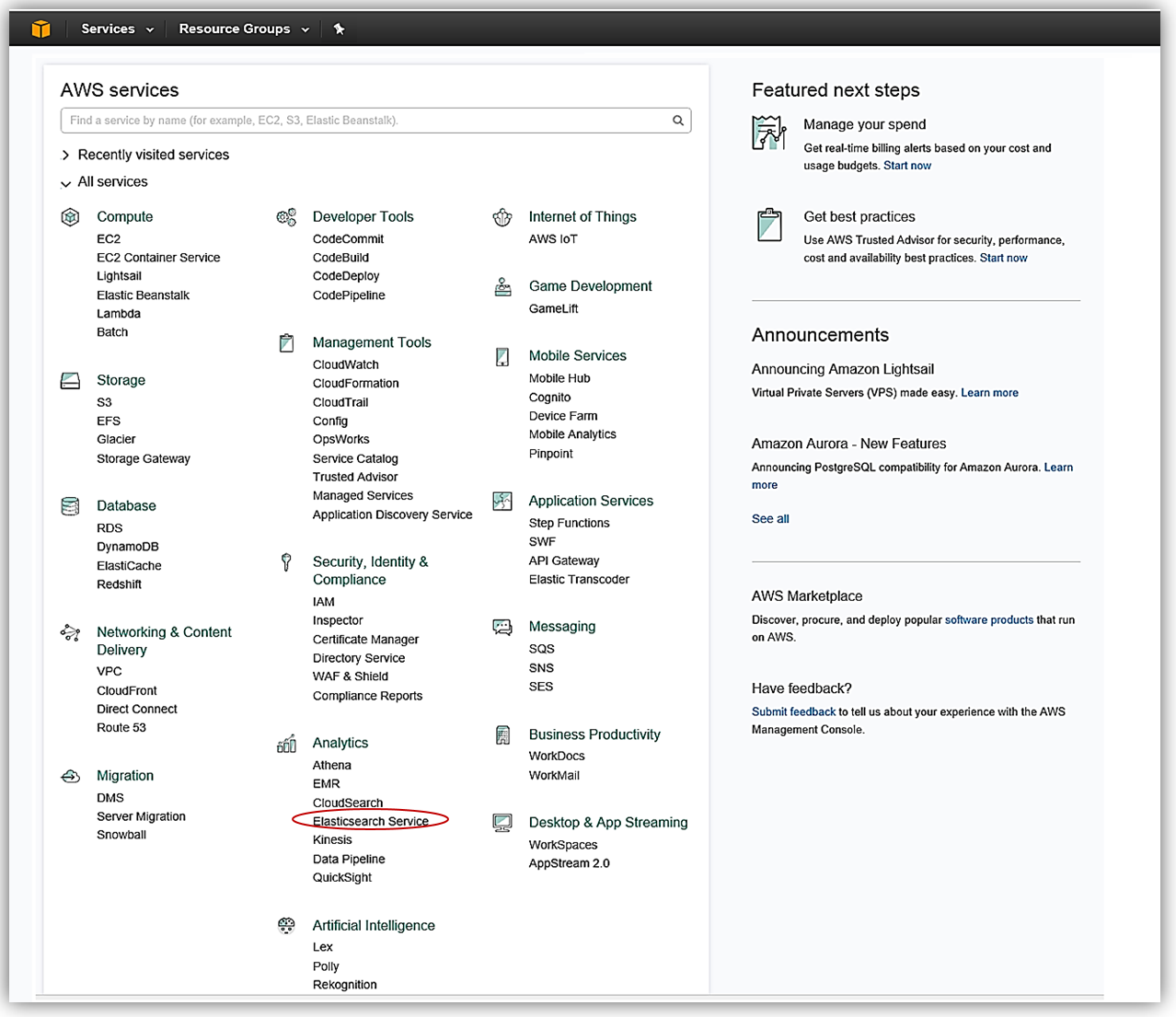Open the Resource Groups dropdown
This screenshot has height=1017, width=1176.
(244, 29)
